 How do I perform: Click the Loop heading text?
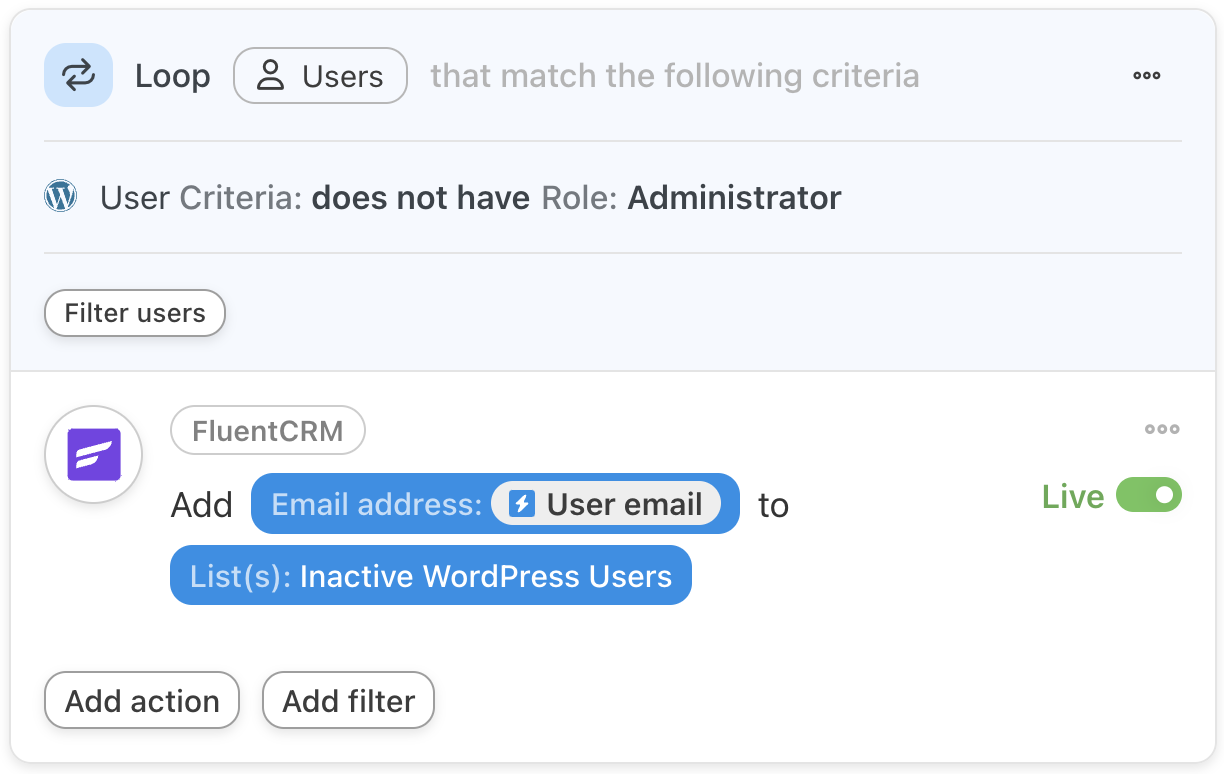[173, 76]
